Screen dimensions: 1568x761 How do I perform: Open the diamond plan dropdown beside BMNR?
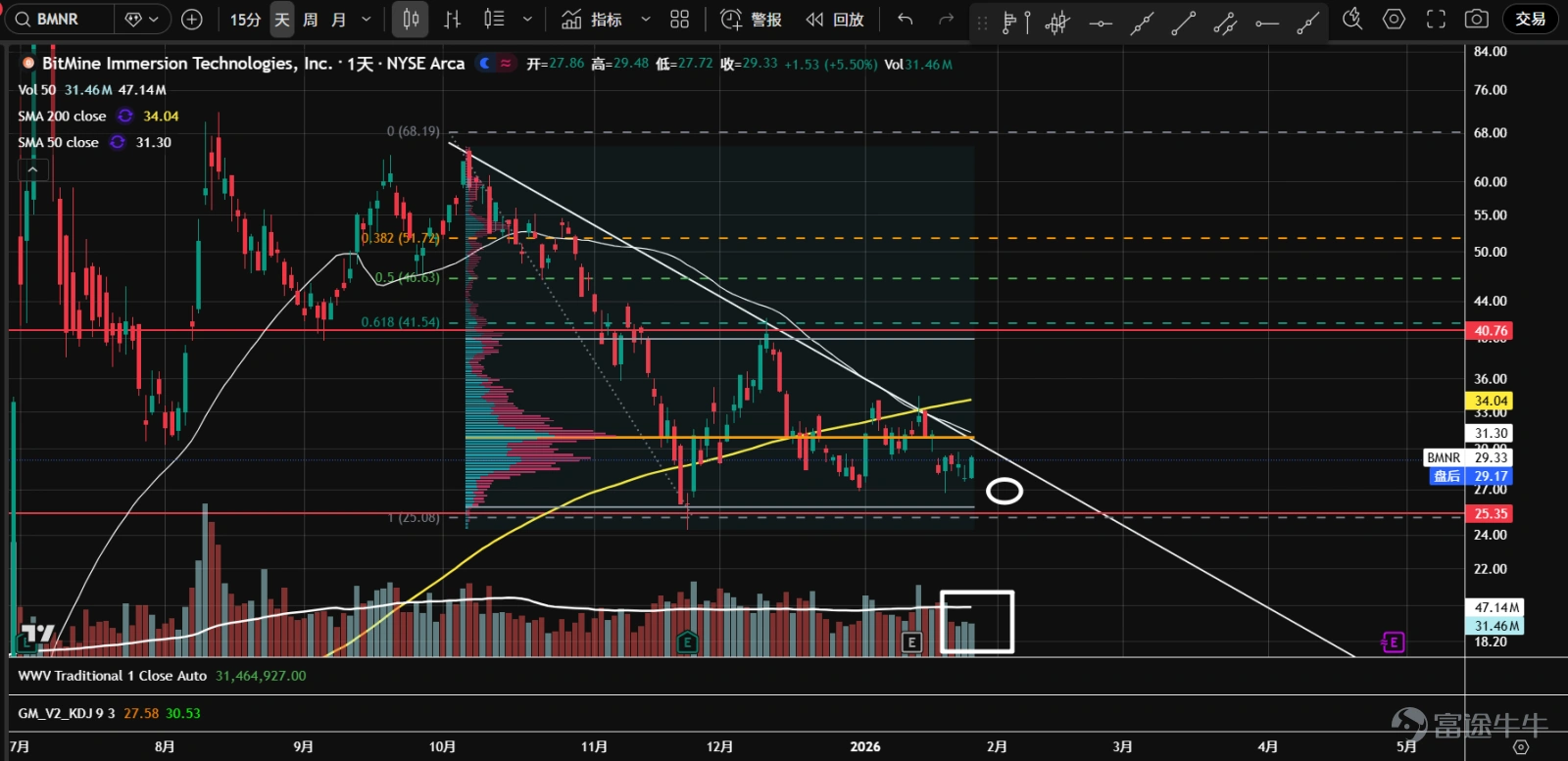click(x=142, y=19)
